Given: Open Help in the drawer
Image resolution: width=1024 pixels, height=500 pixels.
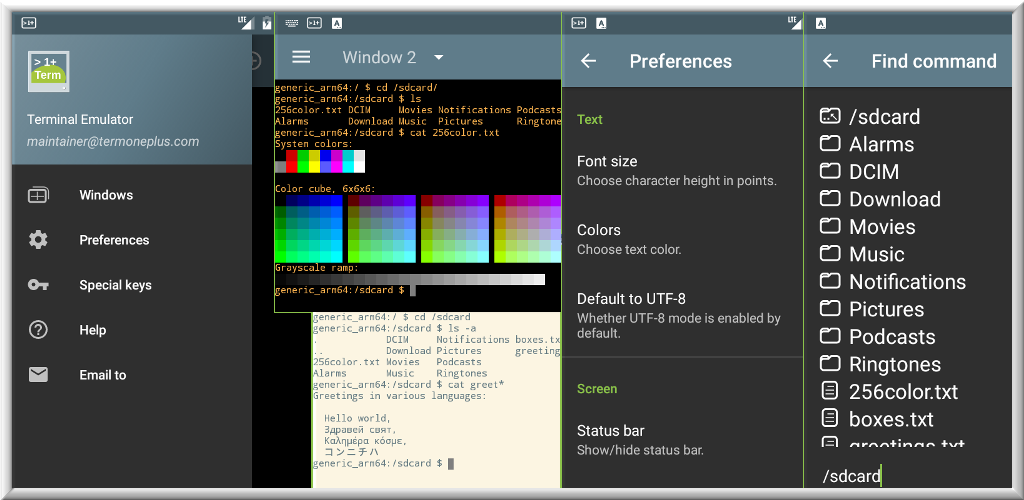Looking at the screenshot, I should tap(93, 330).
